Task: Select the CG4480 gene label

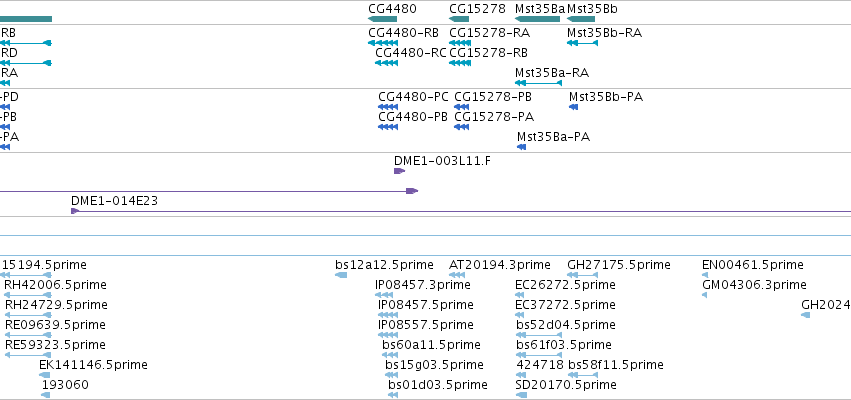Action: [x=392, y=9]
